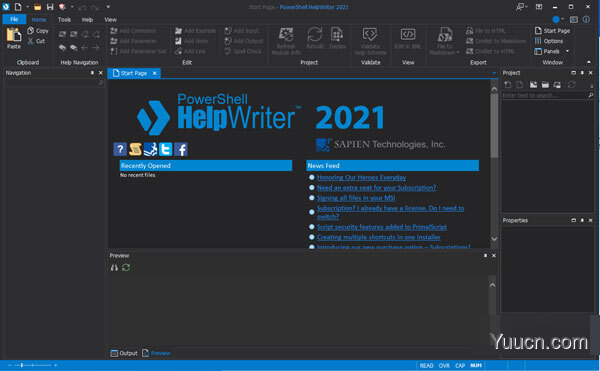This screenshot has width=600, height=371.
Task: Click the new file quick-access icon
Action: pos(18,7)
